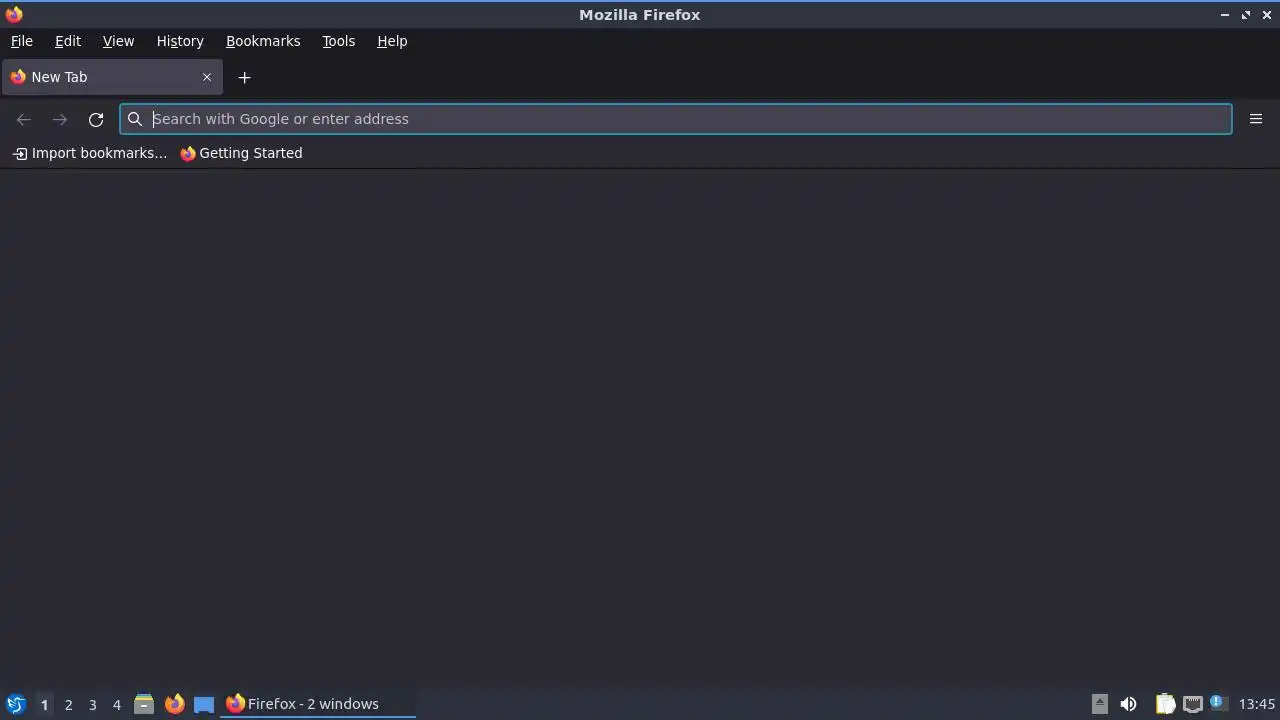Click the show desktop panel icon
This screenshot has width=1280, height=720.
click(x=204, y=704)
